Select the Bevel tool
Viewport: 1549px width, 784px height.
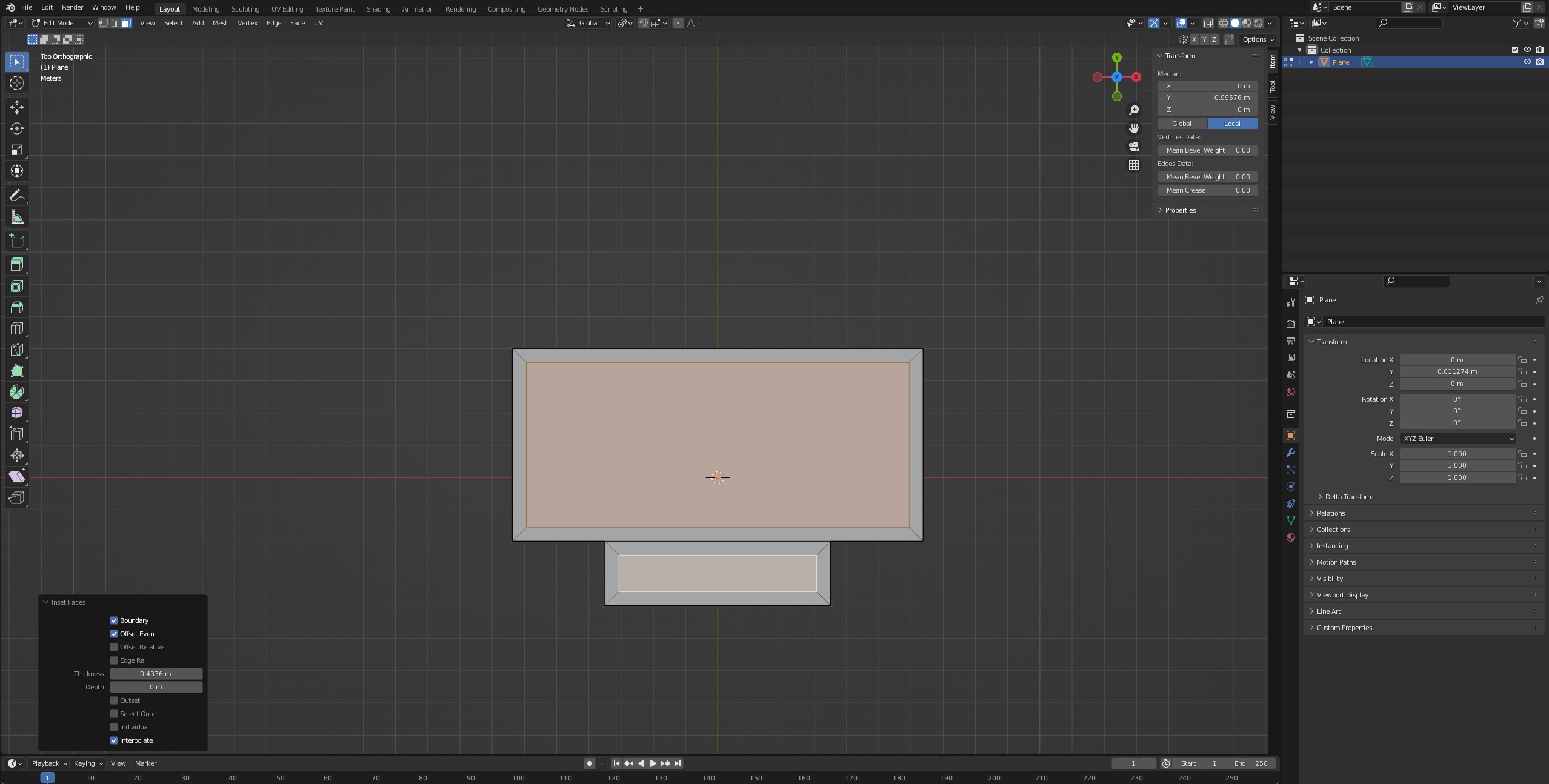(17, 307)
